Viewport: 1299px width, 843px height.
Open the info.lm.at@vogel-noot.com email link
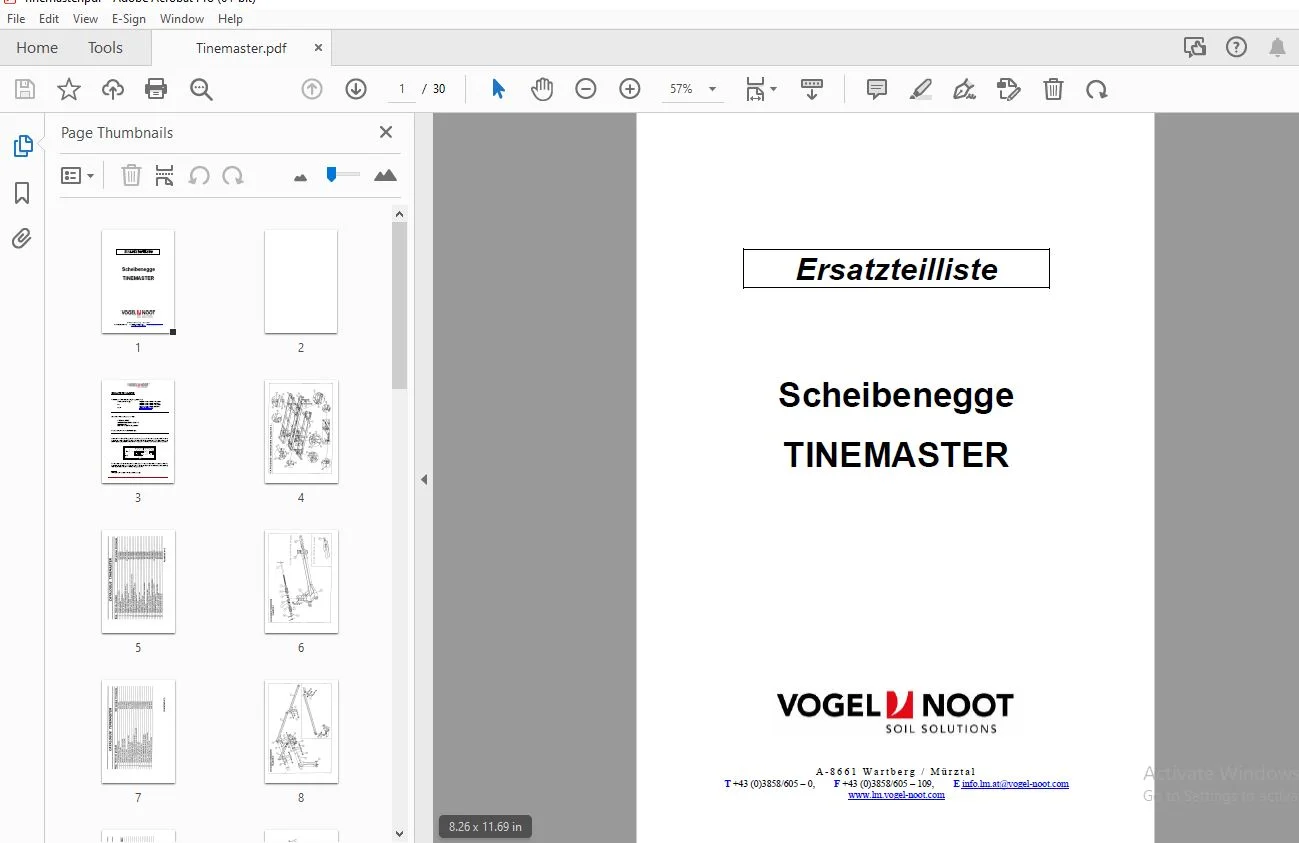[1015, 784]
